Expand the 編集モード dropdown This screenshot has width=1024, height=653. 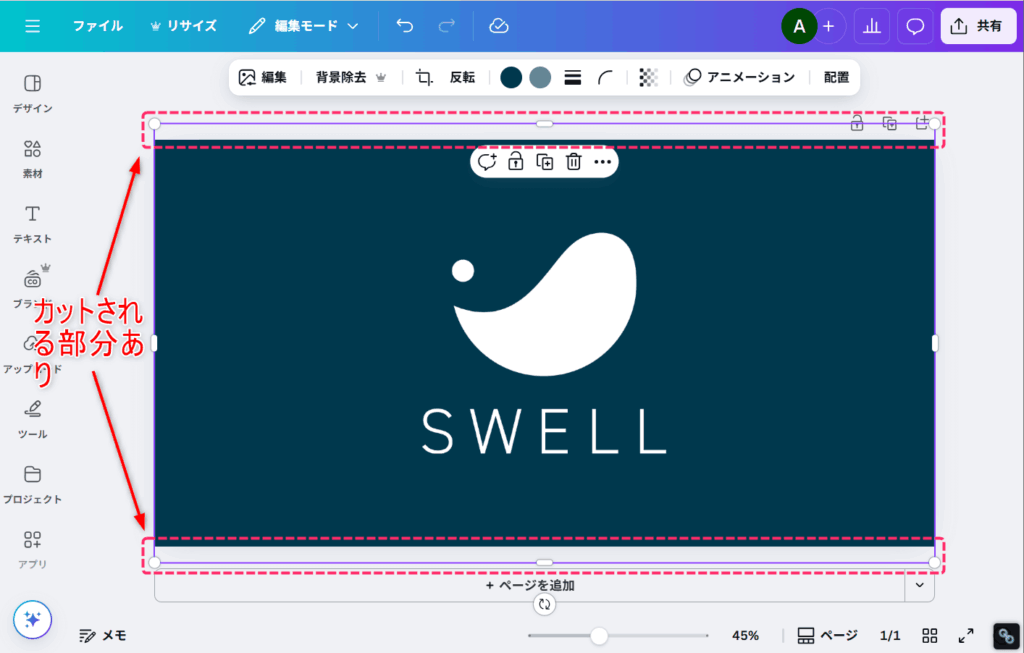pos(304,26)
